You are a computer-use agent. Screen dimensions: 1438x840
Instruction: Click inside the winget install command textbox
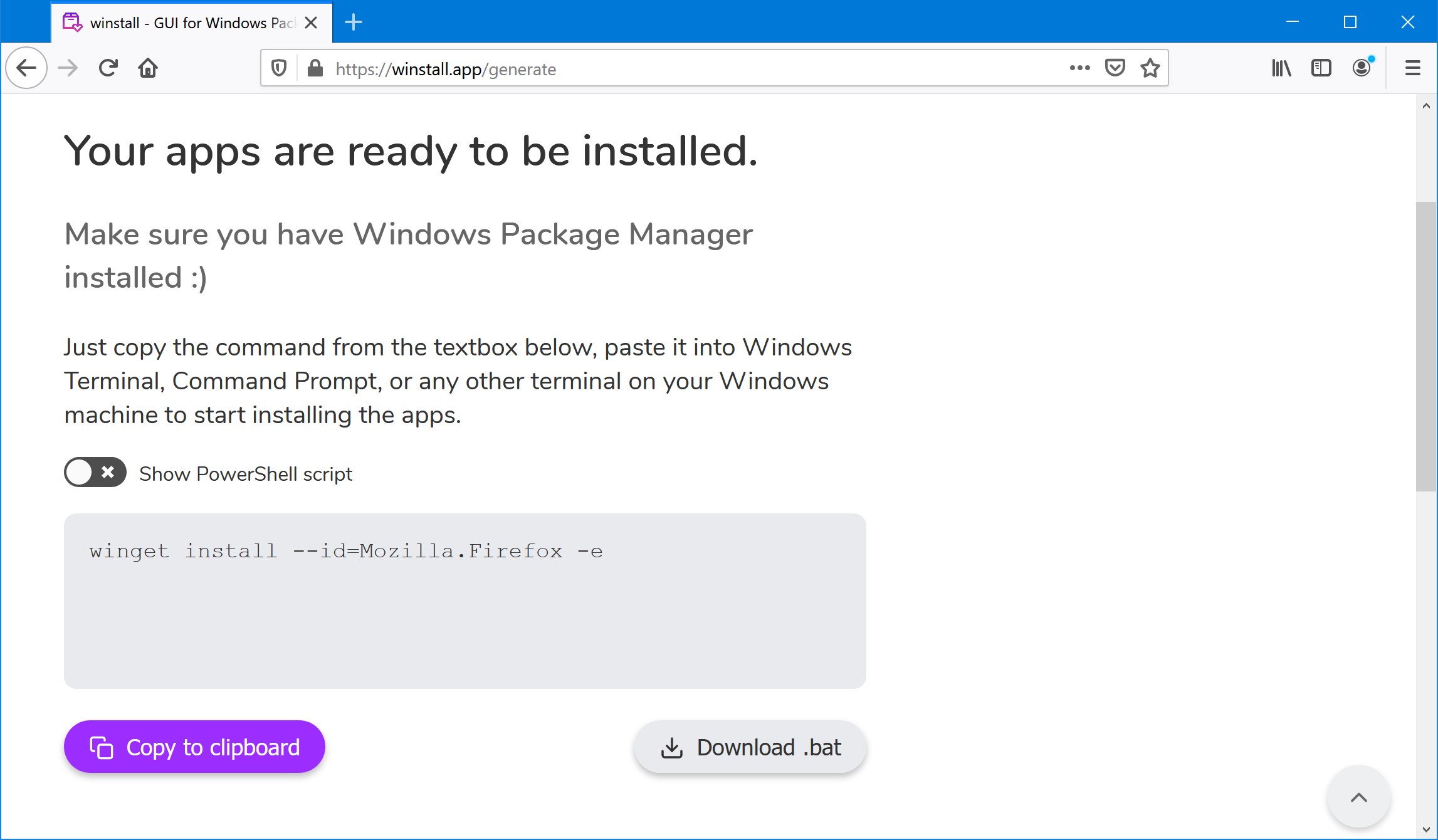pyautogui.click(x=464, y=601)
